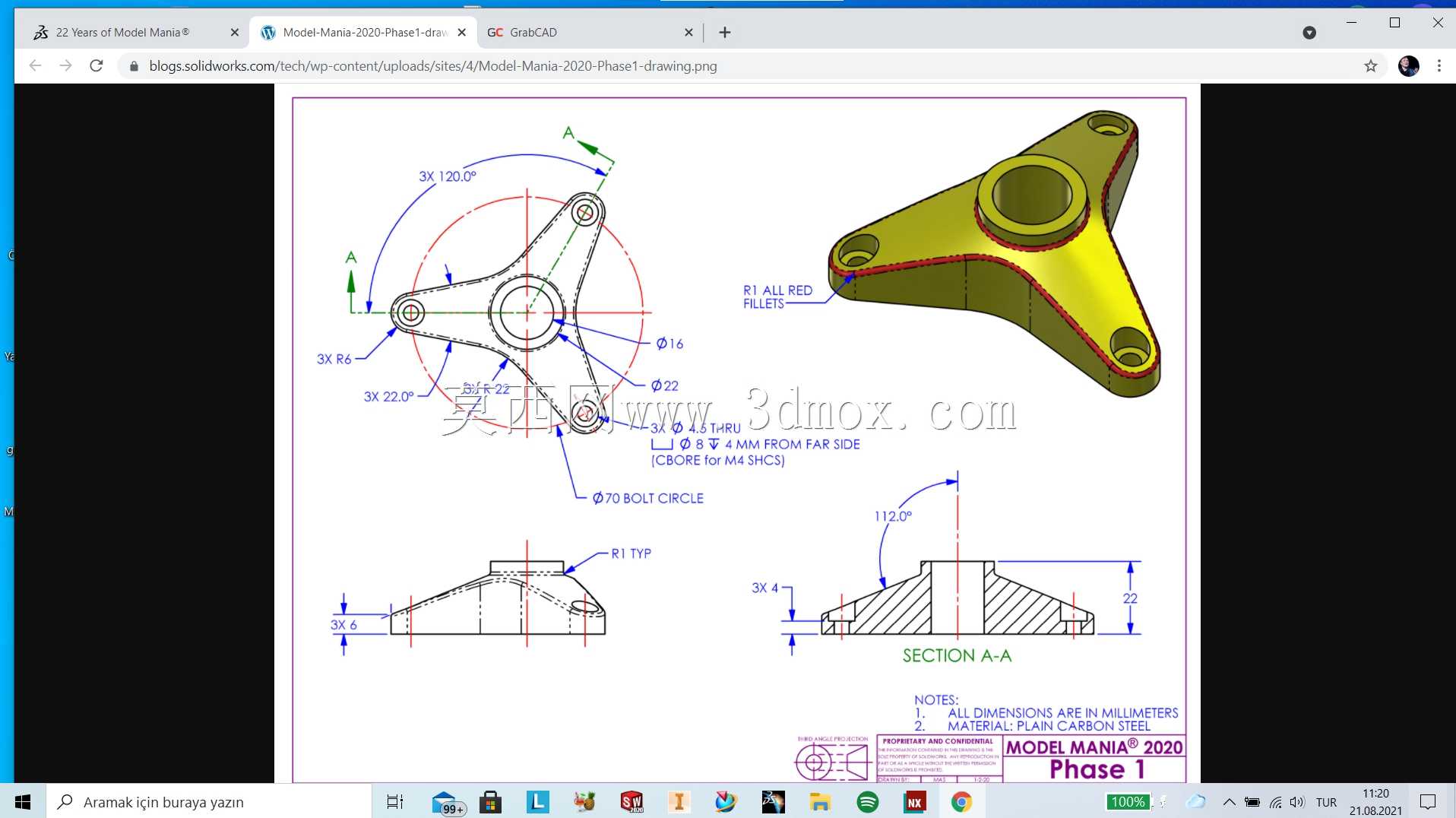
Task: Open the Chrome profile avatar
Action: pos(1408,66)
